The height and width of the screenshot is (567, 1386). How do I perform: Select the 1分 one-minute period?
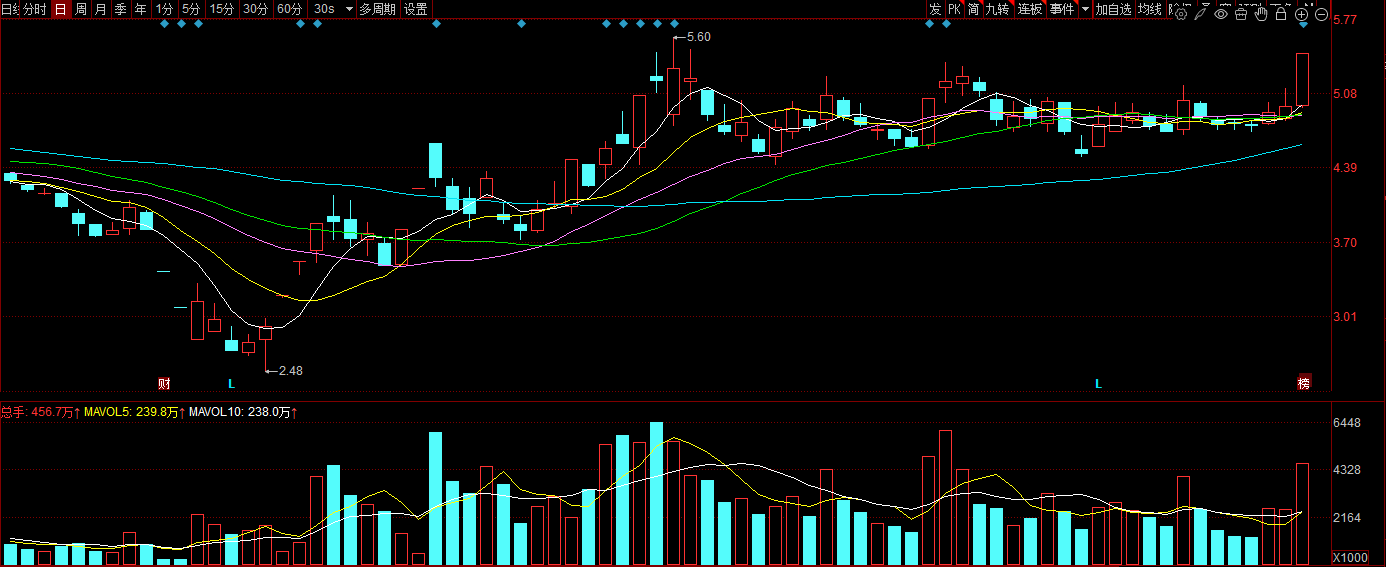[165, 9]
